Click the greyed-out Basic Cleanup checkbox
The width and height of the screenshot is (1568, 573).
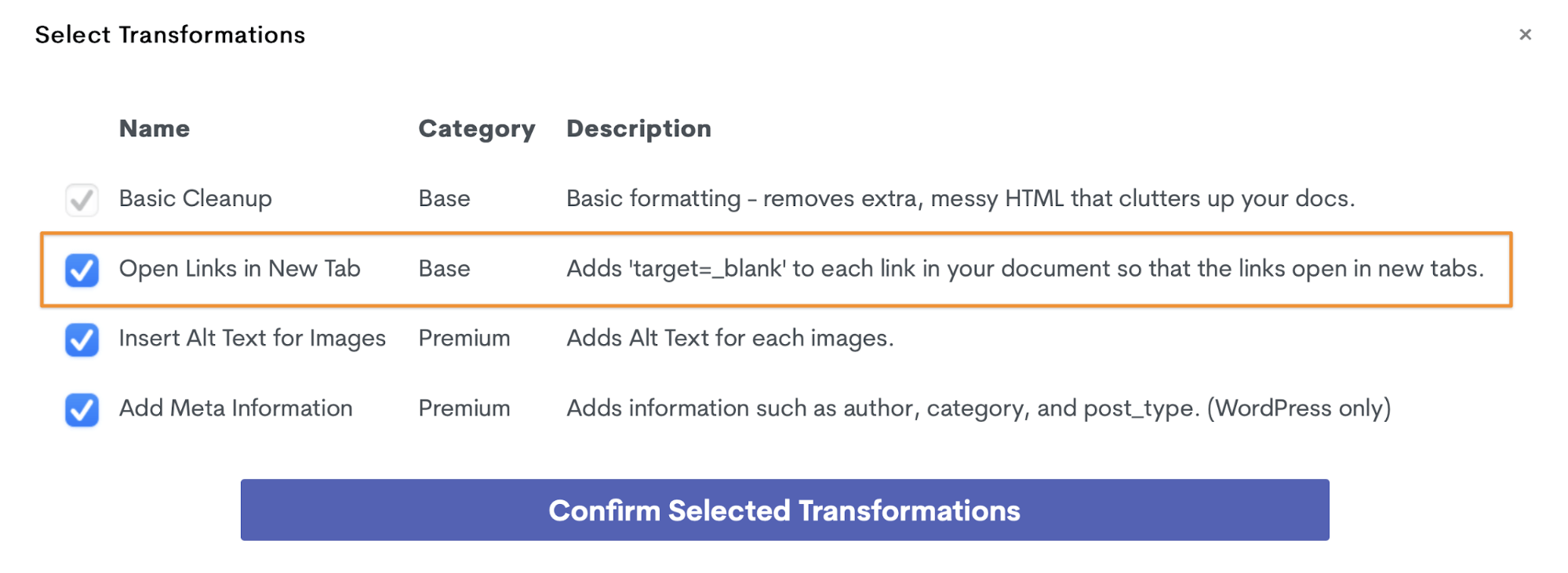(x=82, y=200)
